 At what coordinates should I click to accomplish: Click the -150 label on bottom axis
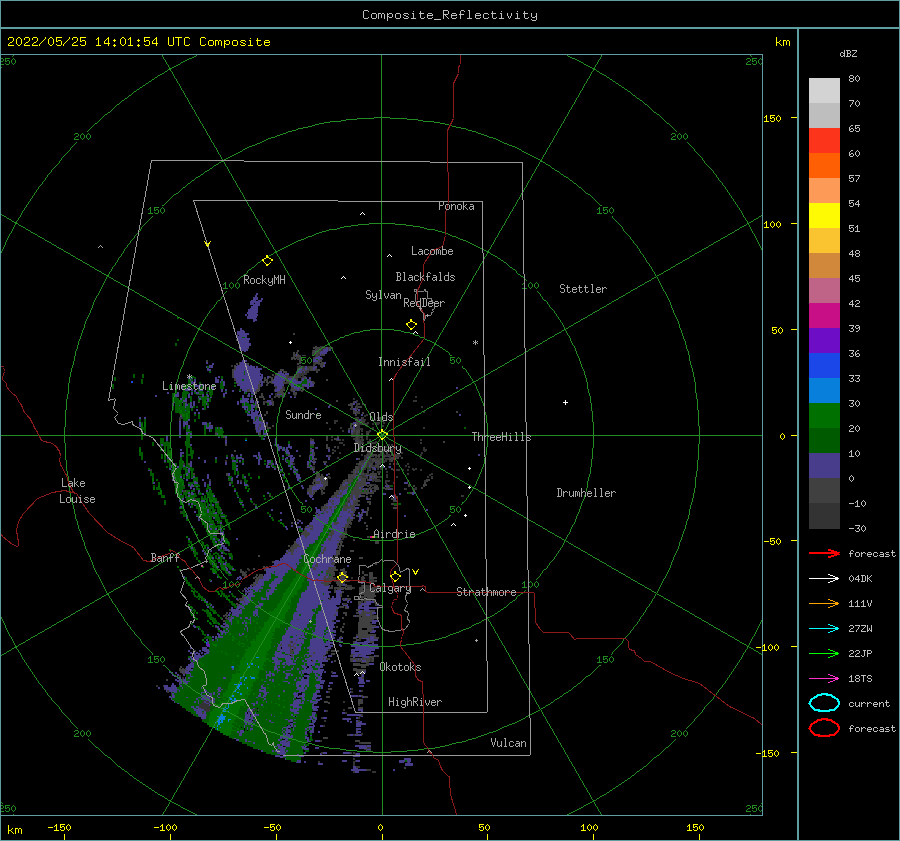59,827
